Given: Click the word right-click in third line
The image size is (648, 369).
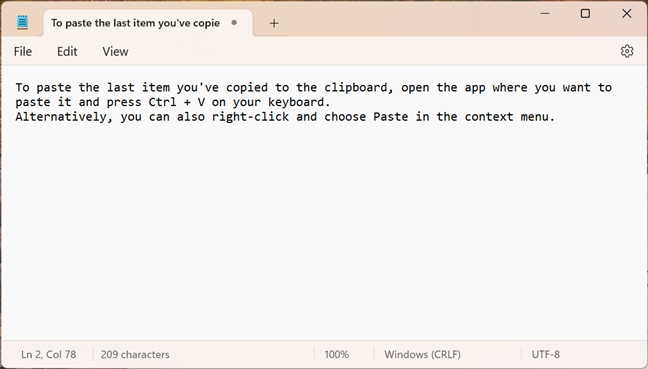Looking at the screenshot, I should [x=250, y=117].
